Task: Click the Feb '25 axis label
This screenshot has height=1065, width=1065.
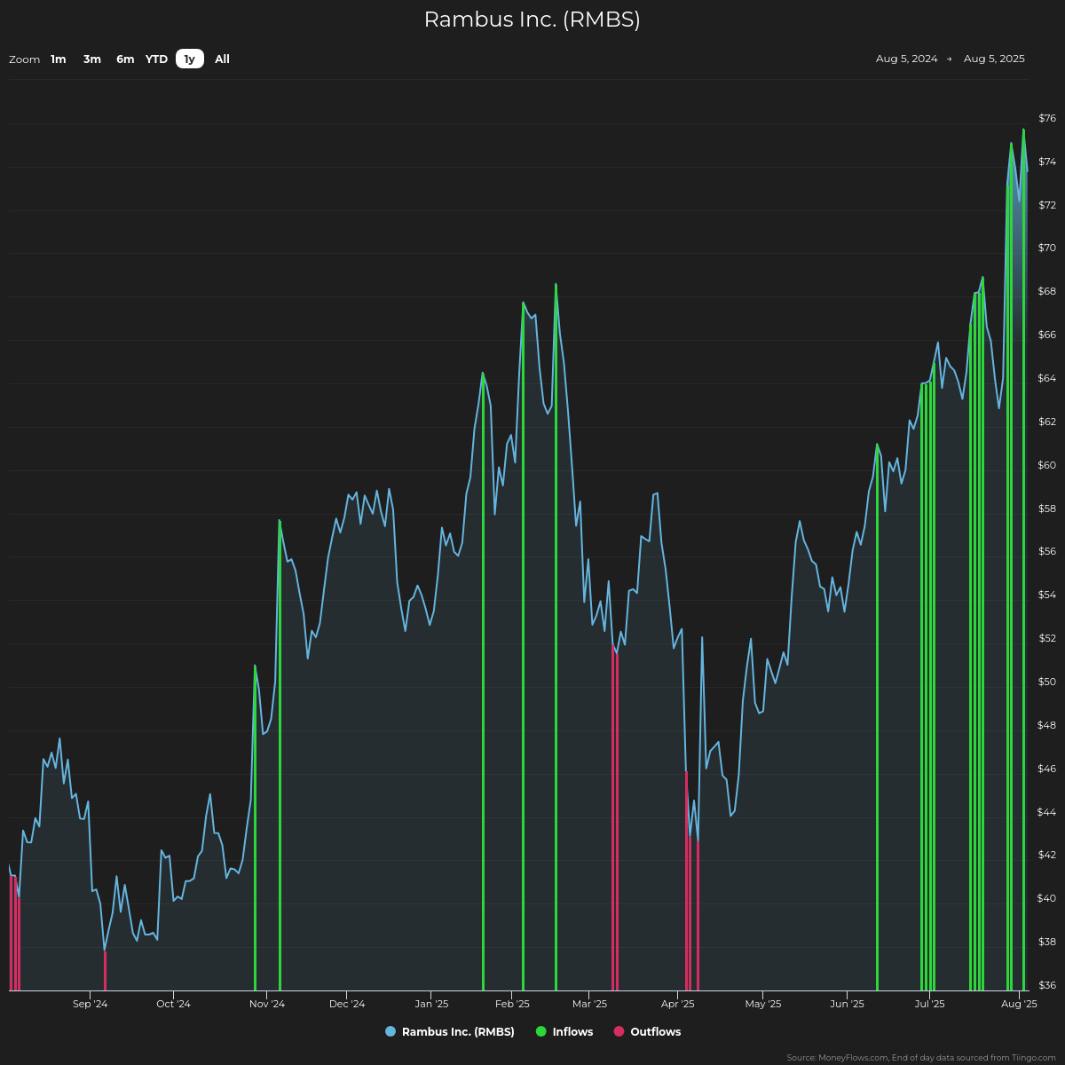Action: [x=512, y=1004]
